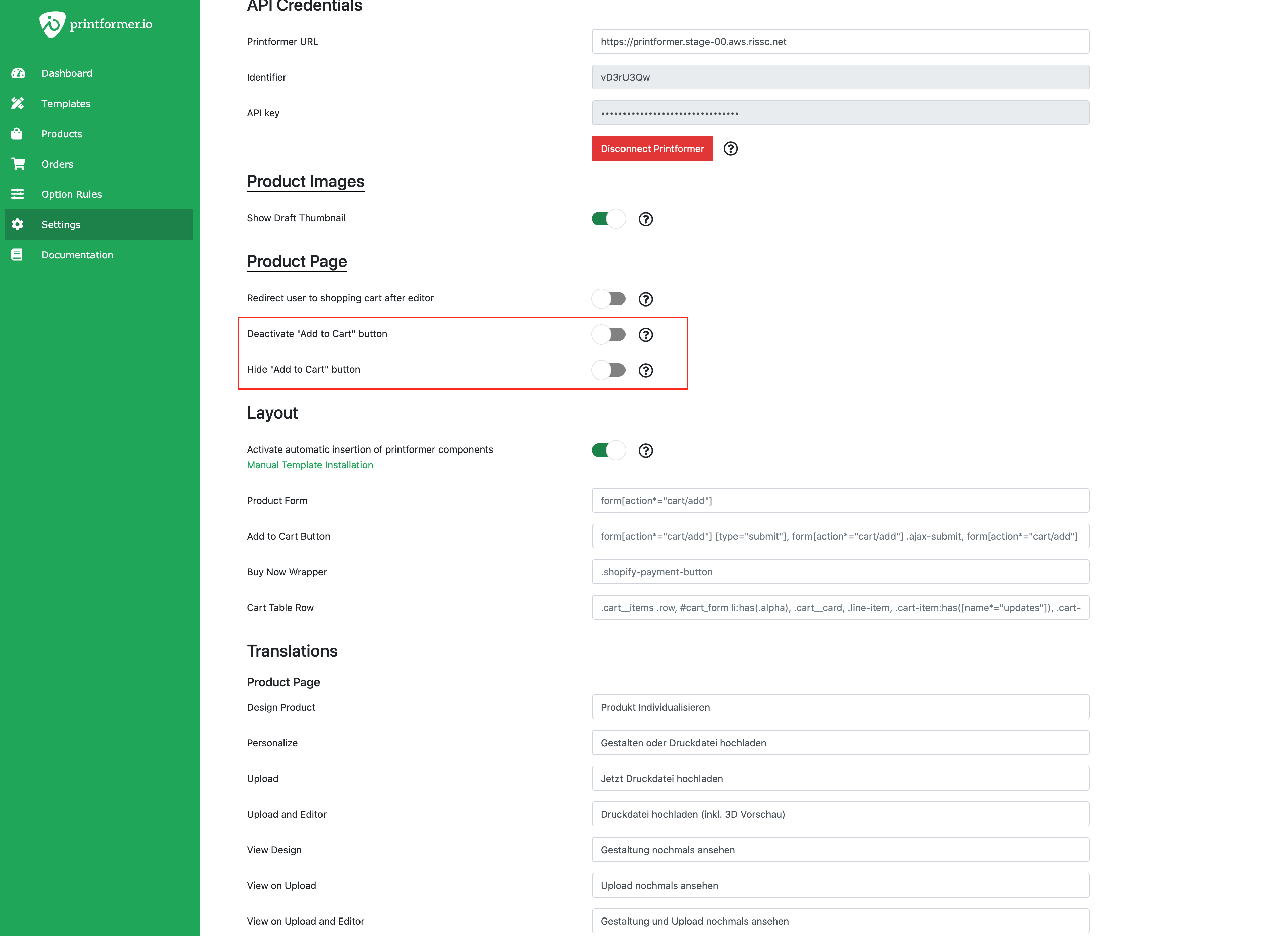Click the printformer.io logo icon
The image size is (1288, 936).
click(x=52, y=25)
